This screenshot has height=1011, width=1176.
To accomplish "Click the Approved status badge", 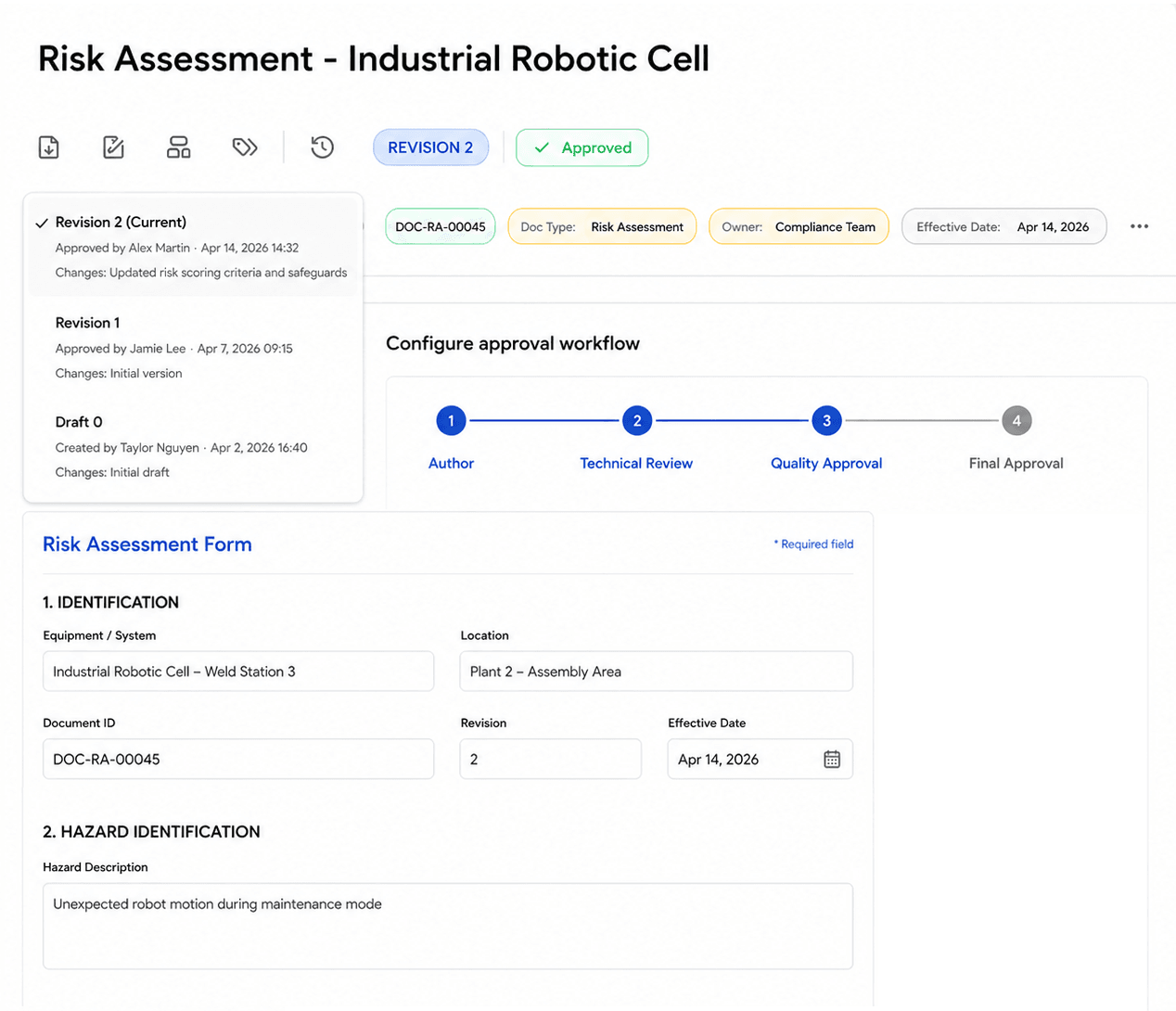I will (582, 147).
